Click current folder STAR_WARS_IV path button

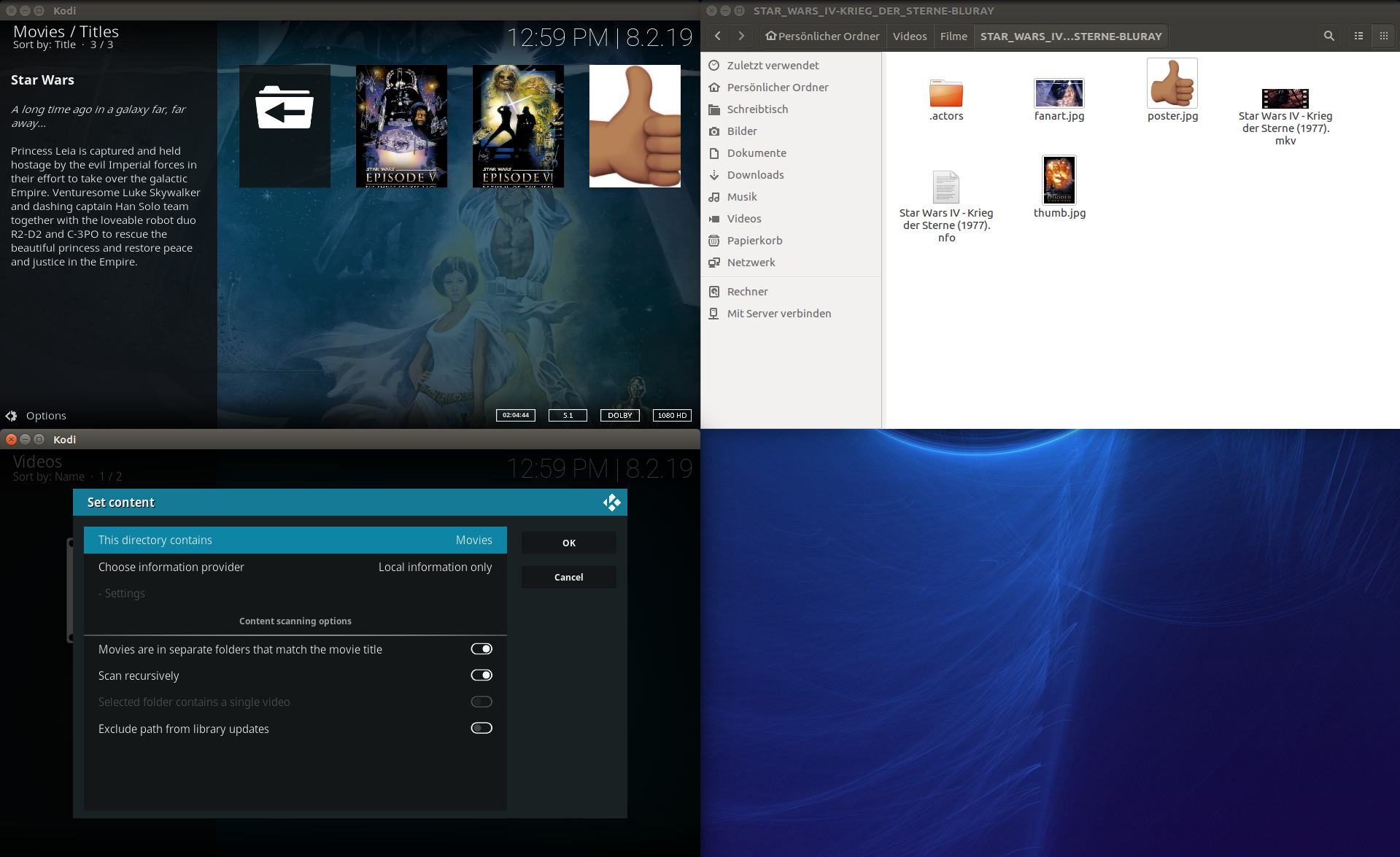(1071, 36)
